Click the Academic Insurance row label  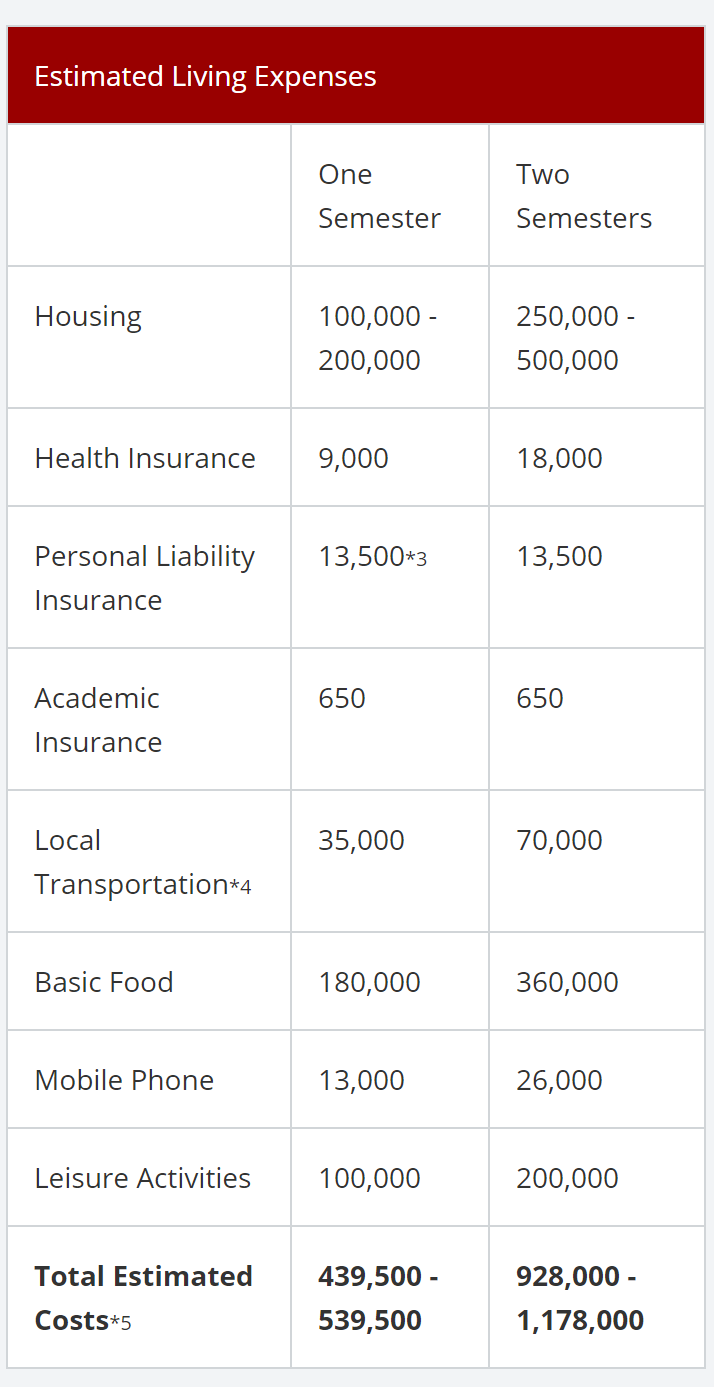click(98, 720)
